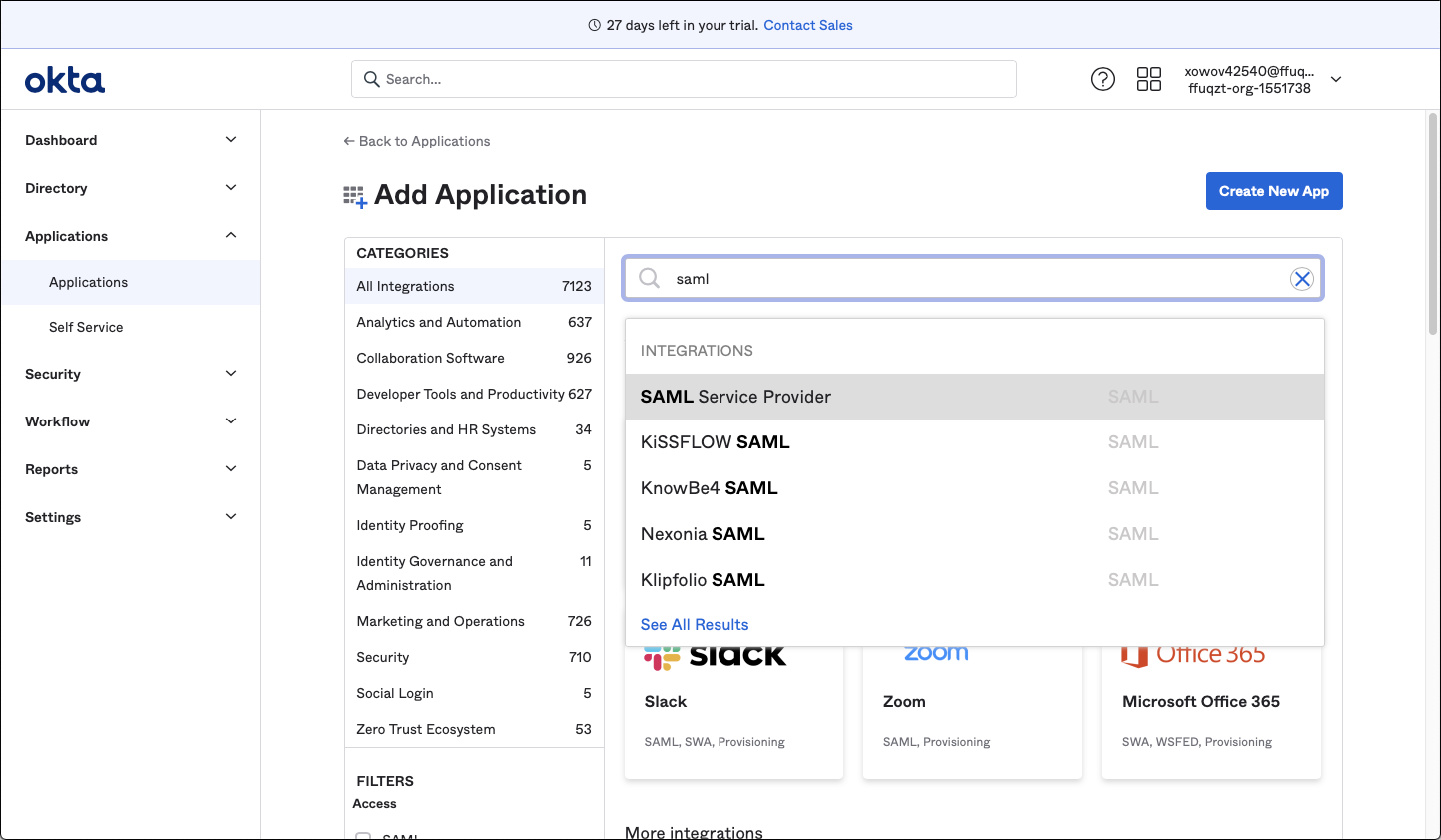This screenshot has width=1441, height=840.
Task: Choose Nexonia SAML result
Action: click(x=974, y=534)
